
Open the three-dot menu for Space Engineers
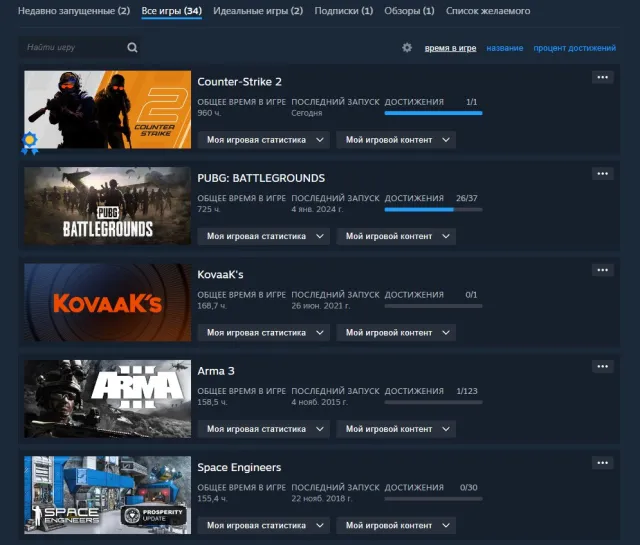tap(602, 463)
